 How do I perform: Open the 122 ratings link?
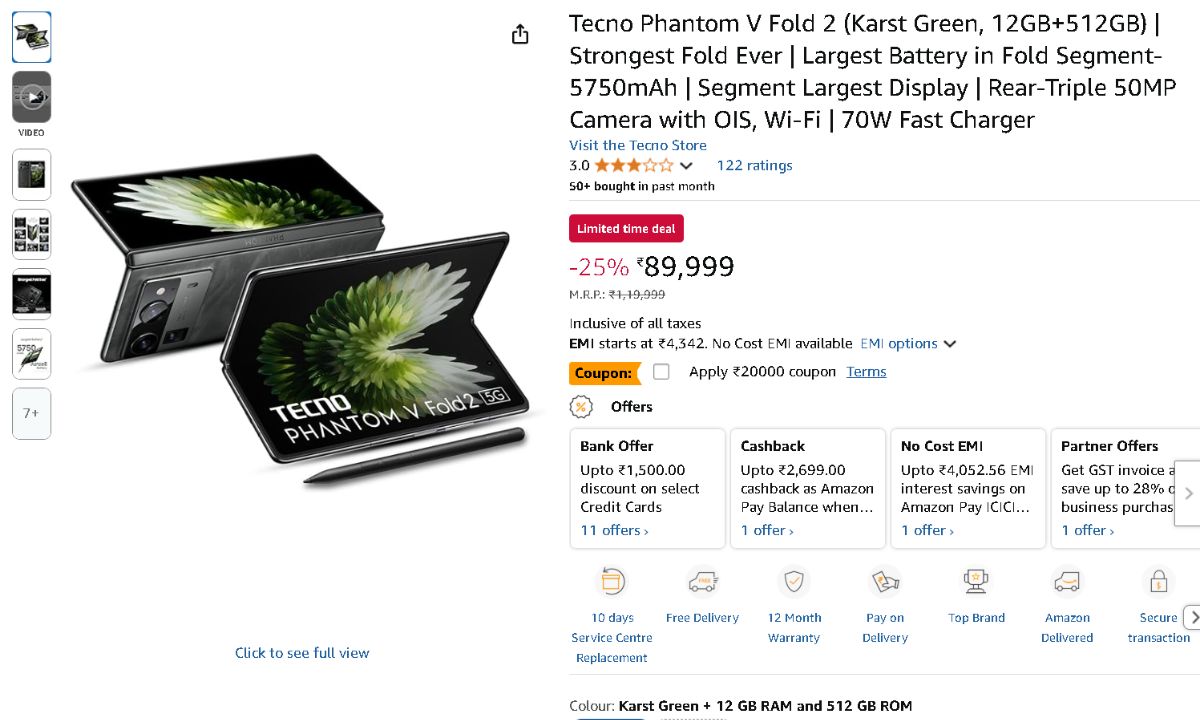tap(754, 166)
